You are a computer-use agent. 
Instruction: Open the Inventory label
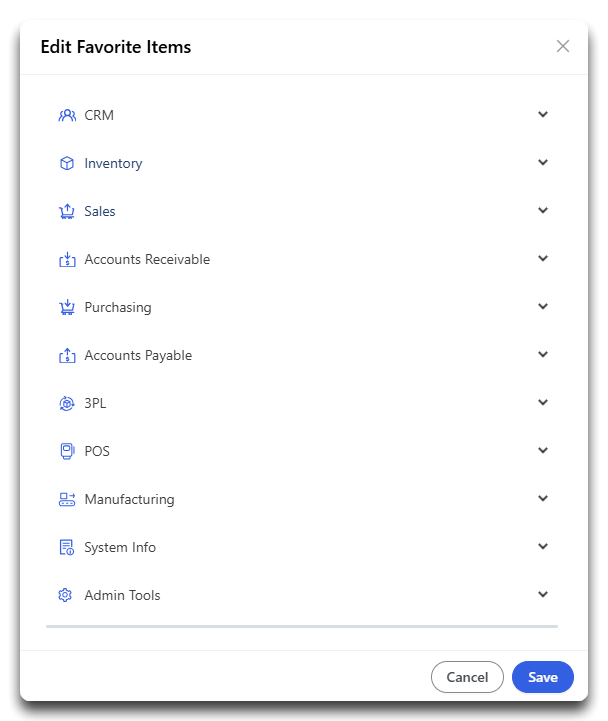(113, 163)
